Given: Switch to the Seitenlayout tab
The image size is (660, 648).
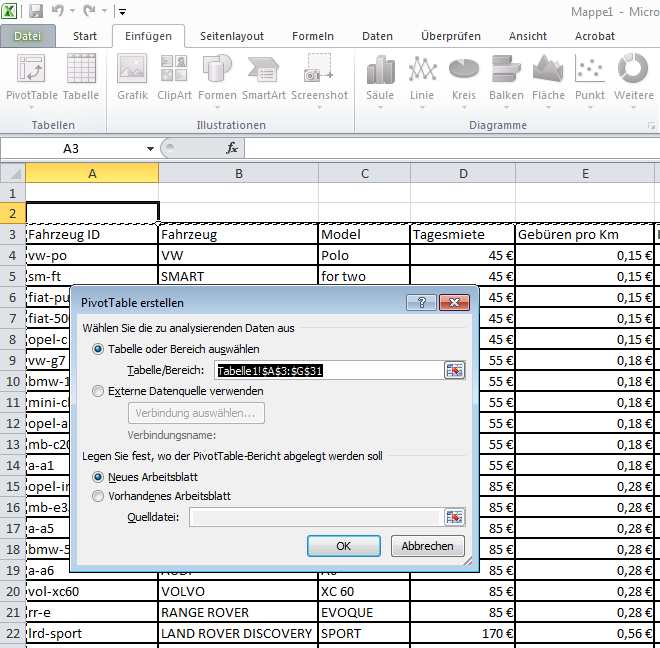Looking at the screenshot, I should 232,36.
